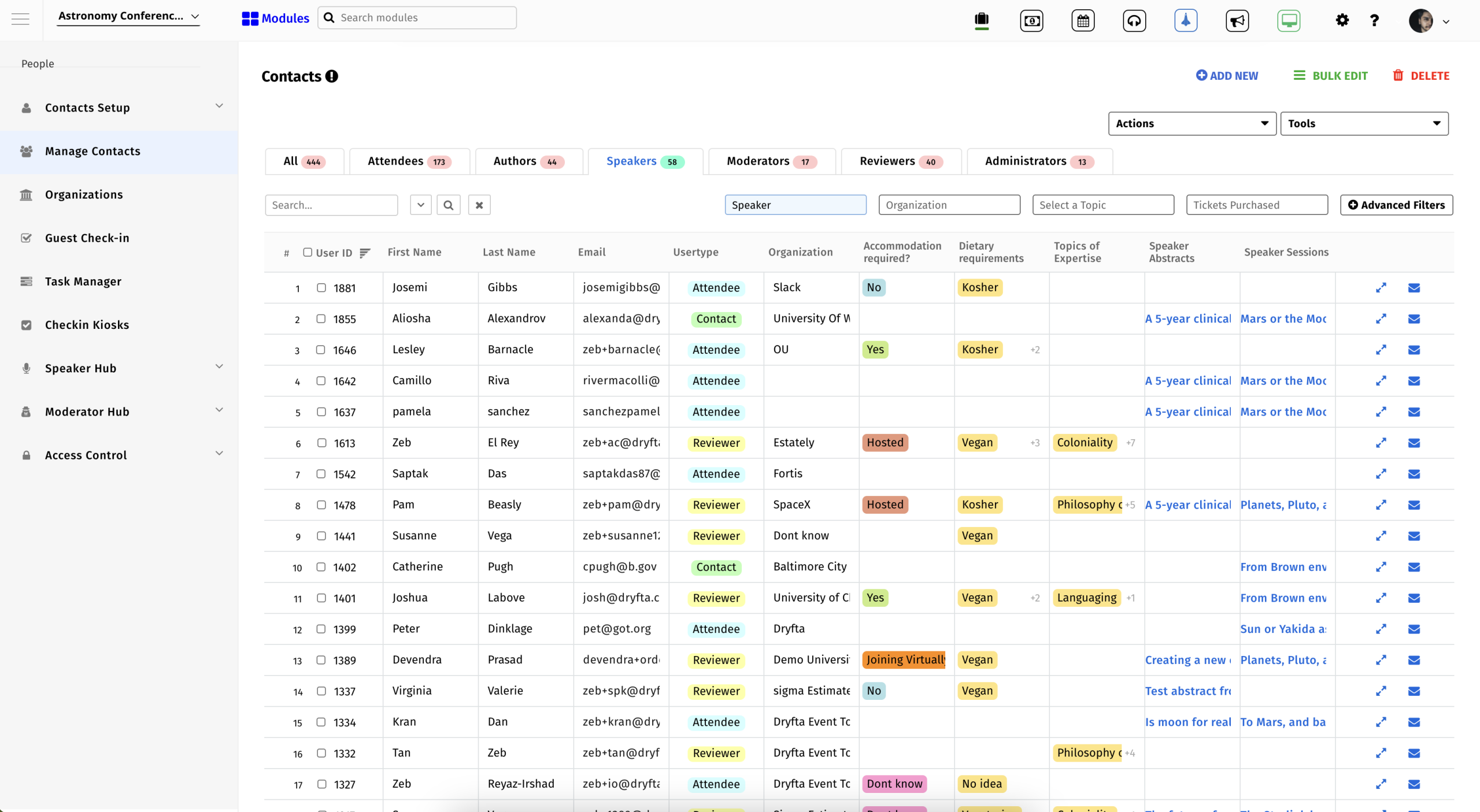The height and width of the screenshot is (812, 1480).
Task: Click the Organization filter field
Action: pos(949,205)
